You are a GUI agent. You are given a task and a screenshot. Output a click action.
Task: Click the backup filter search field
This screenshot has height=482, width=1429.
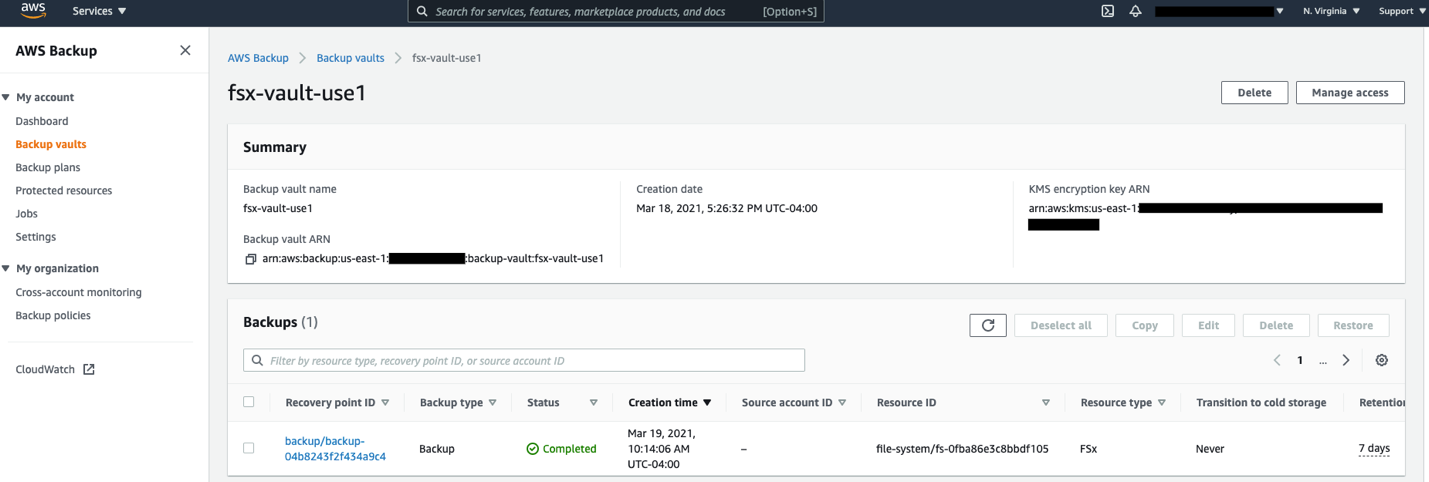tap(524, 360)
